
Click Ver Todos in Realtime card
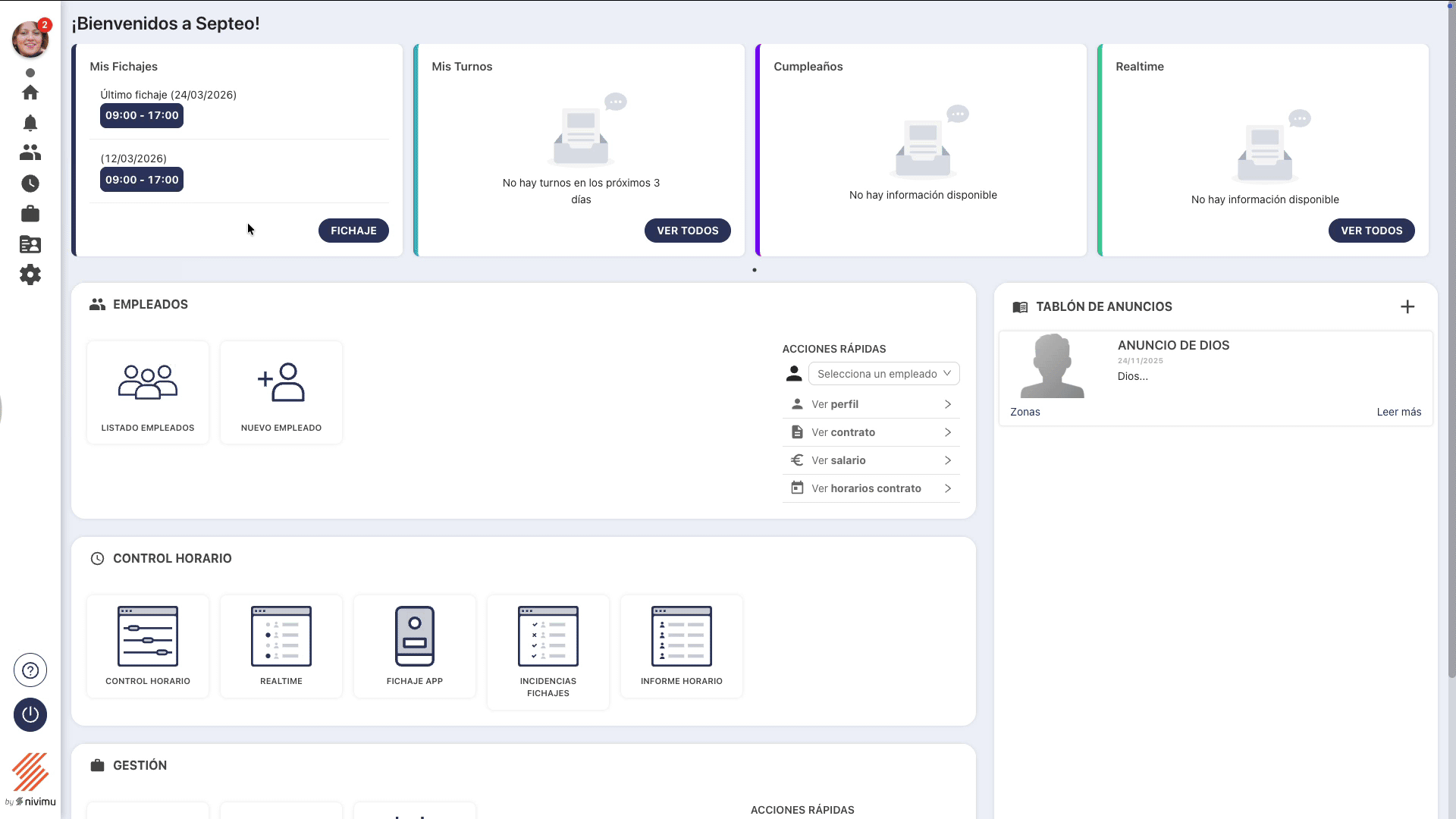(x=1372, y=231)
